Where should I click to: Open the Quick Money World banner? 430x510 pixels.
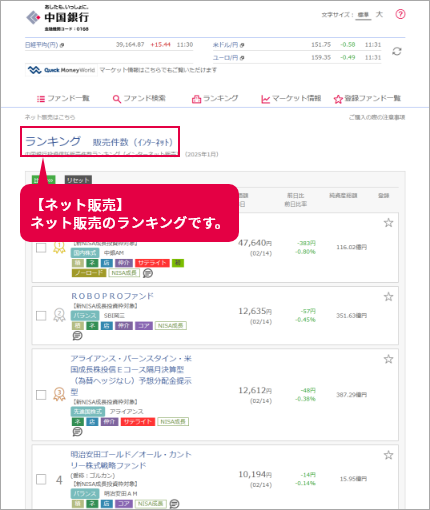click(61, 70)
